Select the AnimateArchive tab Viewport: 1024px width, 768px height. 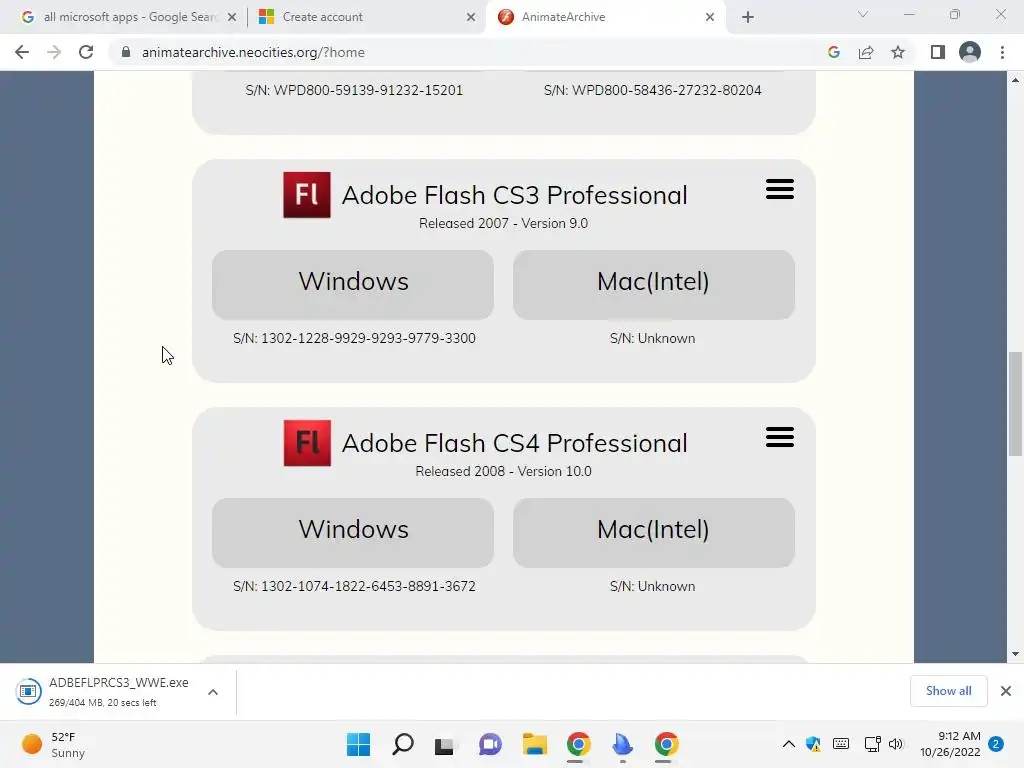pyautogui.click(x=604, y=17)
